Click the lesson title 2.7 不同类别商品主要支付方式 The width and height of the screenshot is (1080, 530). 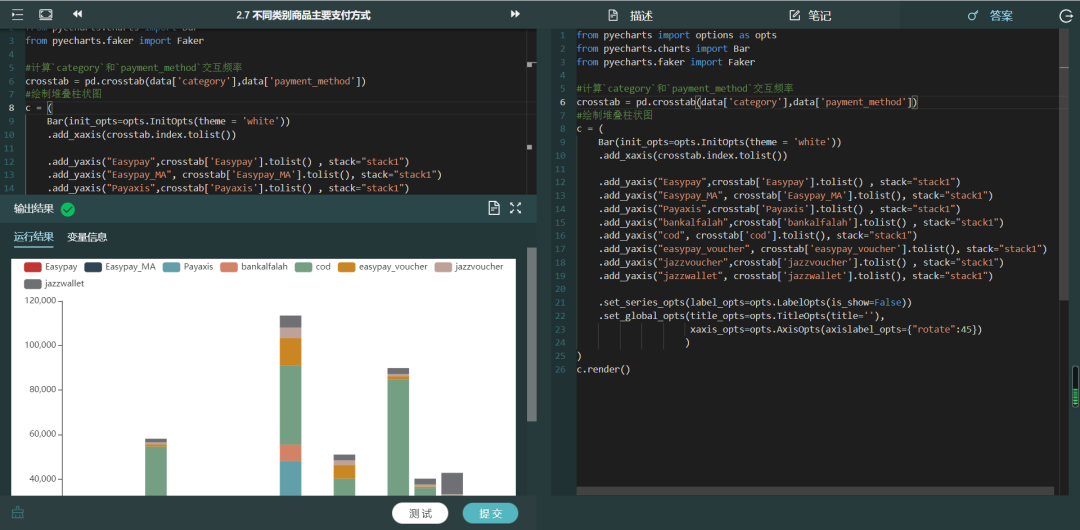point(303,15)
